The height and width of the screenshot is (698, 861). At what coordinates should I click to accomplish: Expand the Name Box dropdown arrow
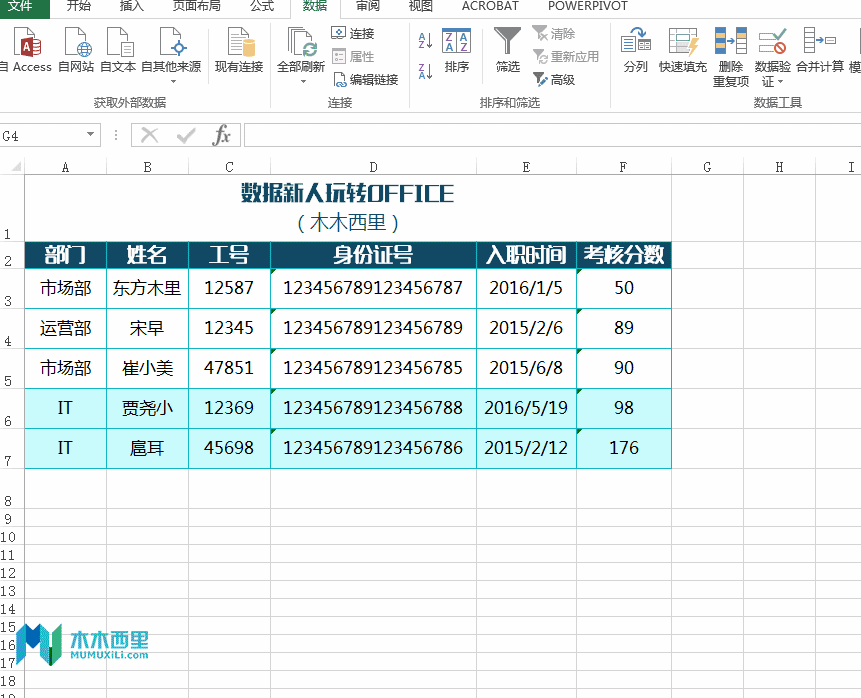(x=91, y=135)
